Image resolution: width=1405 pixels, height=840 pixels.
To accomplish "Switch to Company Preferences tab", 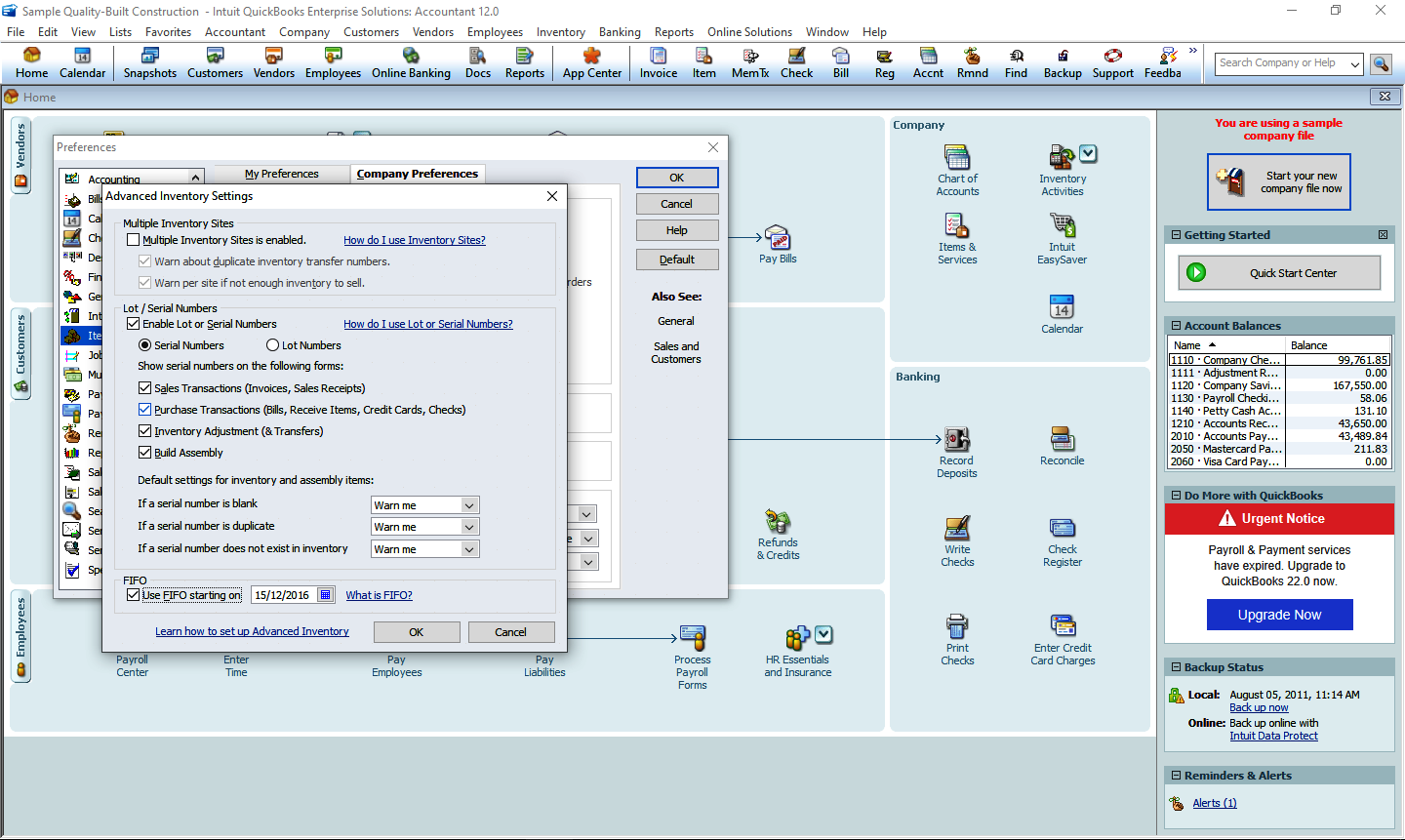I will pyautogui.click(x=418, y=174).
